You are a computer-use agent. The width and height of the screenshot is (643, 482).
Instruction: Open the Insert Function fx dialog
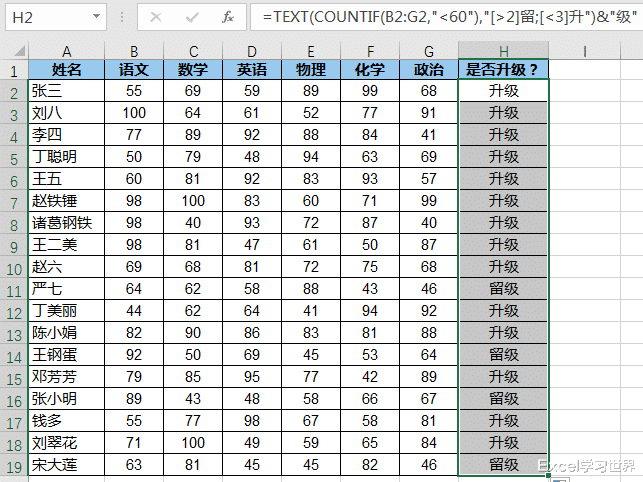228,17
